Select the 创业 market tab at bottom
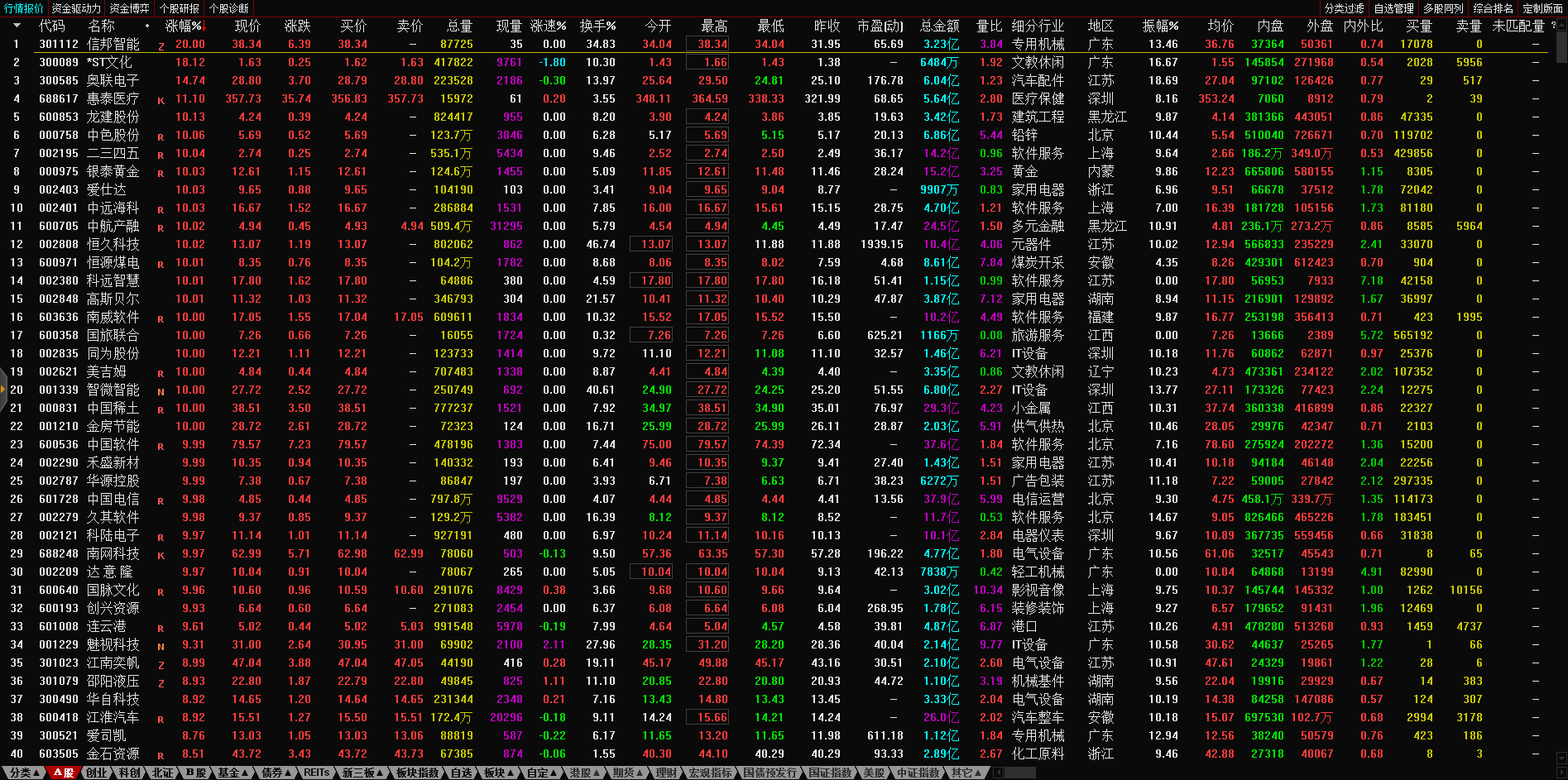Viewport: 1568px width, 780px height. (97, 773)
